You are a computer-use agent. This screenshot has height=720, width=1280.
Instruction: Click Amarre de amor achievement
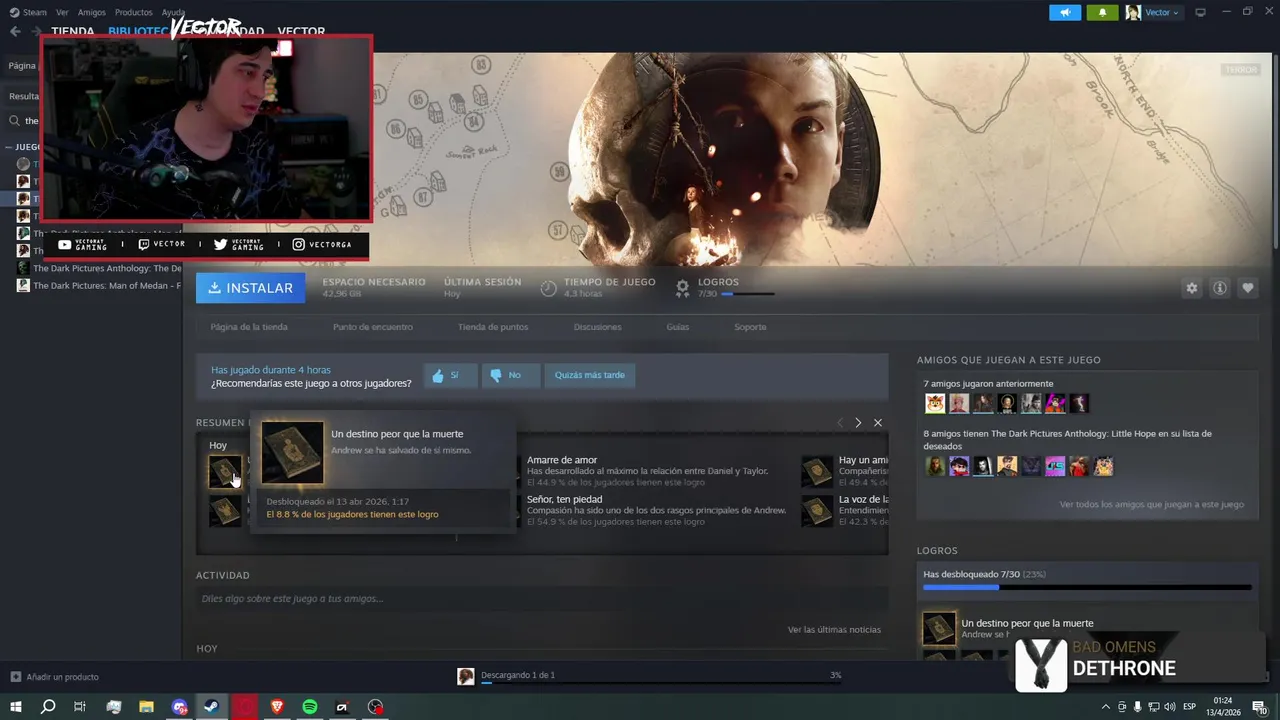pyautogui.click(x=562, y=460)
